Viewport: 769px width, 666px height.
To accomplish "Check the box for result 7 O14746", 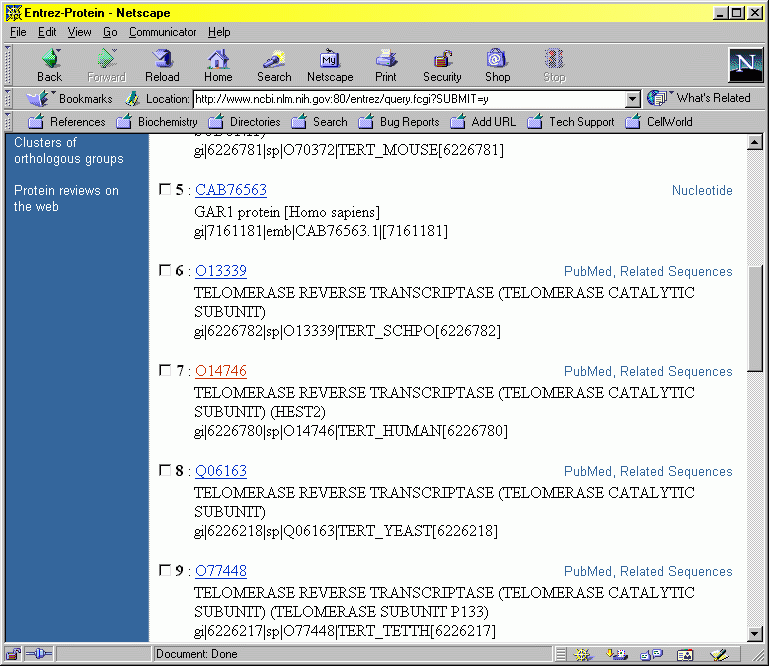I will pos(165,370).
